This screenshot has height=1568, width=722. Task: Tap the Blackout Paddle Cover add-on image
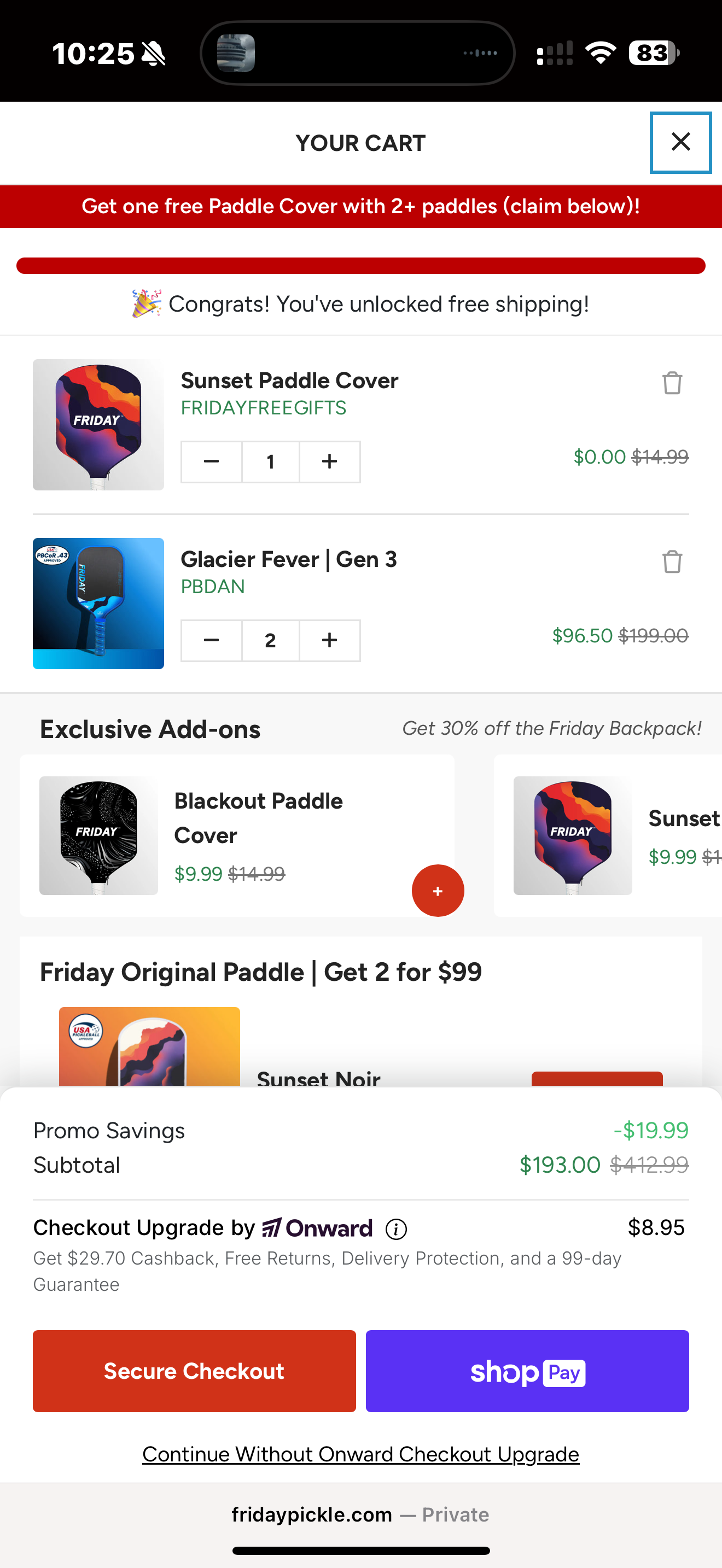point(98,835)
